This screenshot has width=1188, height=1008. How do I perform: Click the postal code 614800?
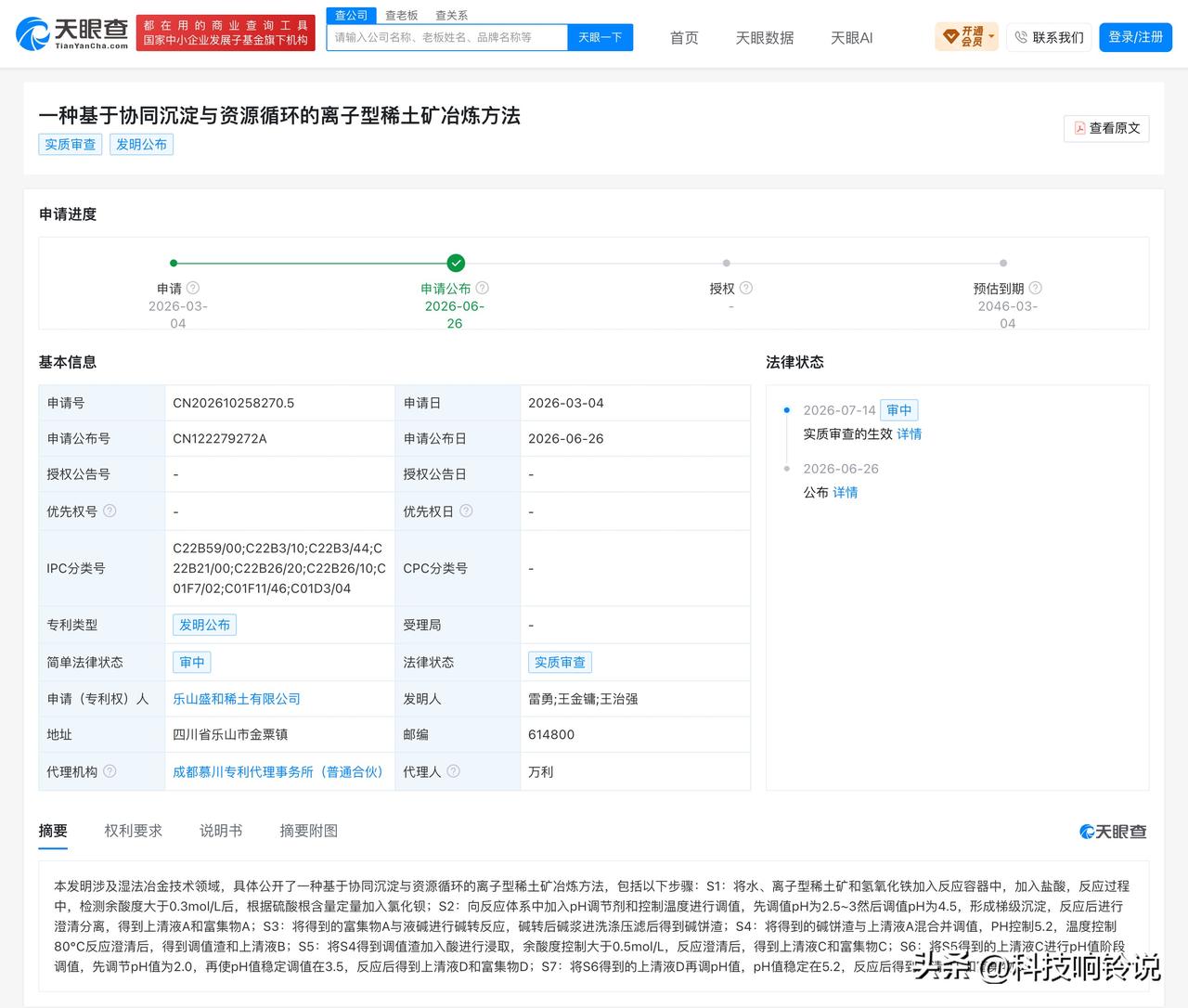point(551,734)
